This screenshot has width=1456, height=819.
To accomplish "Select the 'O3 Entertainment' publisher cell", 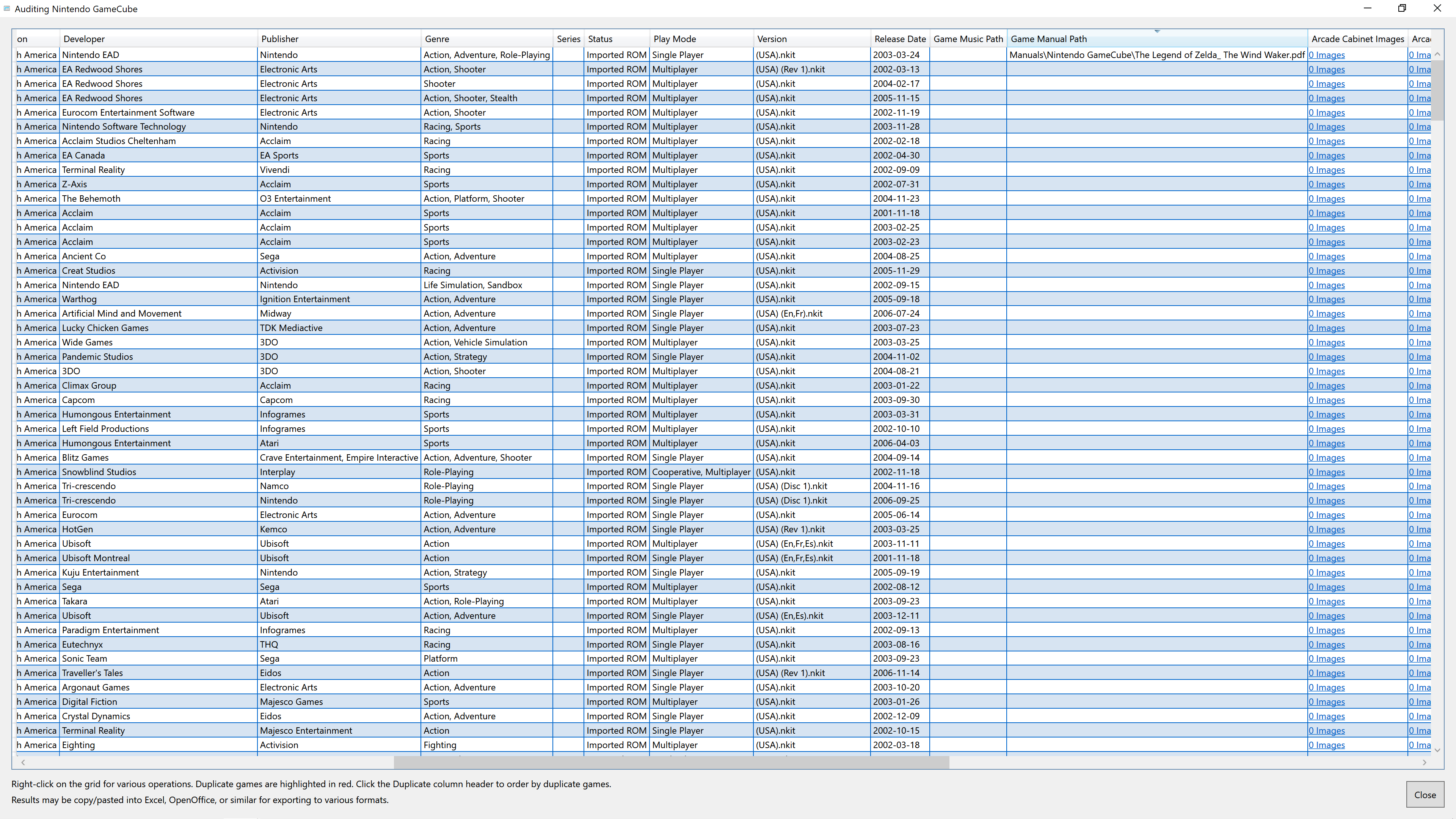I will (339, 198).
